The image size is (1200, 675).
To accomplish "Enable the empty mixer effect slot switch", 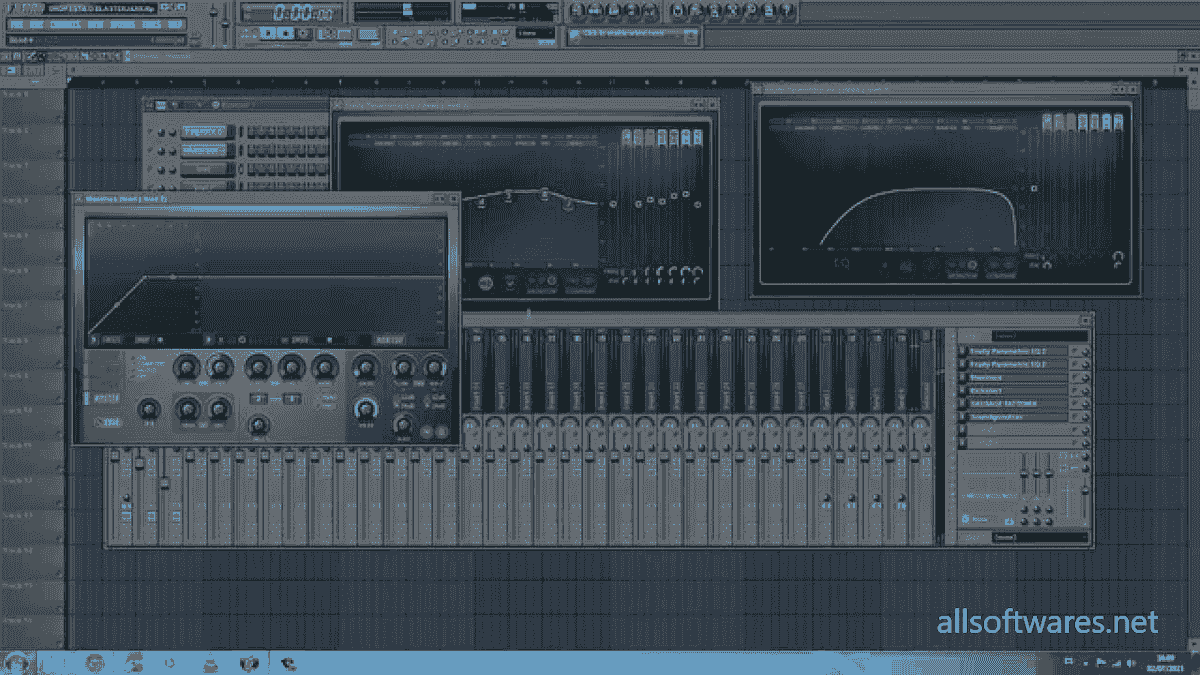I will coord(963,430).
